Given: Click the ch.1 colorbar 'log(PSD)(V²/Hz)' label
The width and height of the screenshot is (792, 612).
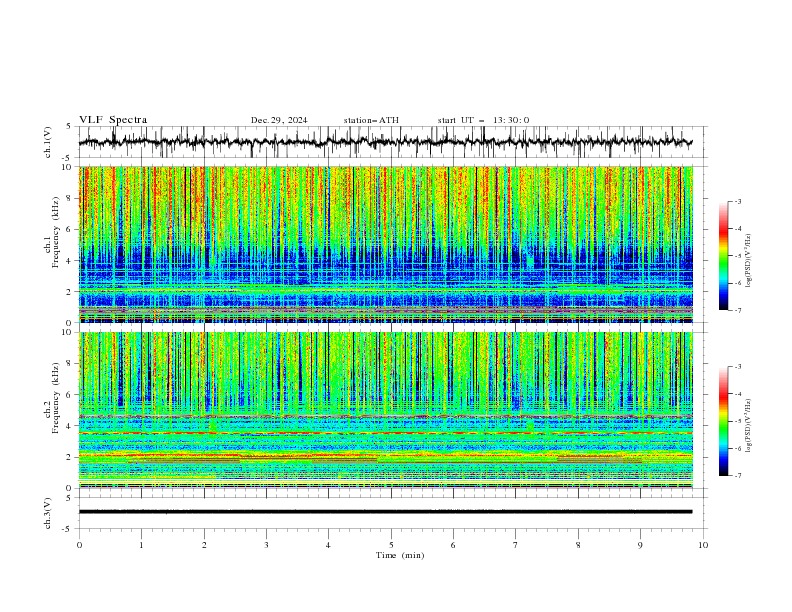Looking at the screenshot, I should 748,261.
